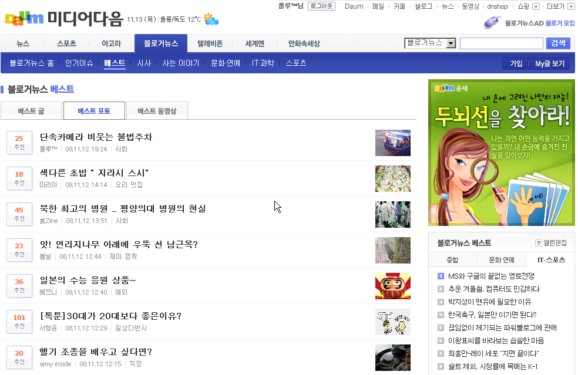Open article [툰툰]30대가 20대보다 좋은이유?
The image size is (578, 375).
pyautogui.click(x=111, y=316)
